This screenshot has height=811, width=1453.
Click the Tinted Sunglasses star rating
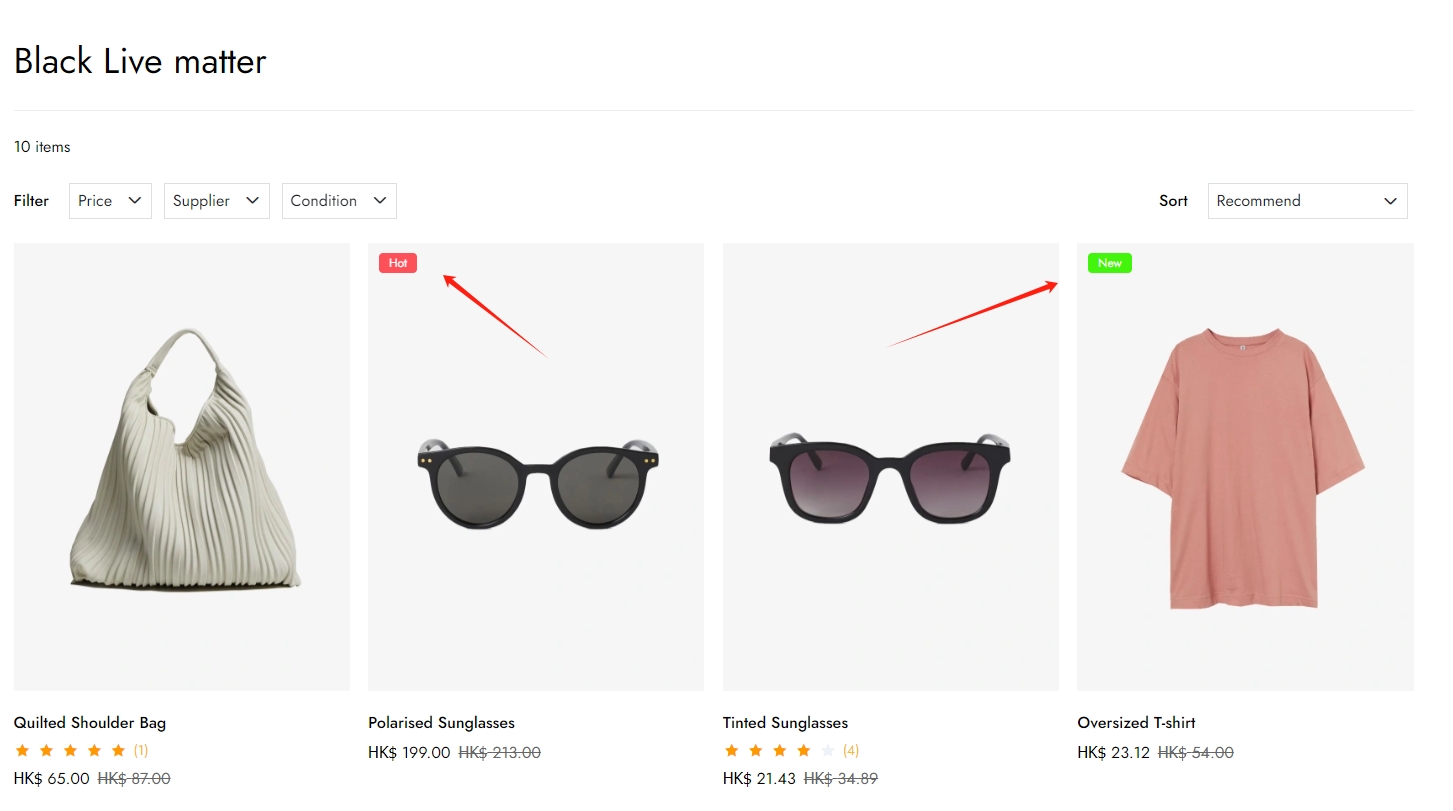779,751
